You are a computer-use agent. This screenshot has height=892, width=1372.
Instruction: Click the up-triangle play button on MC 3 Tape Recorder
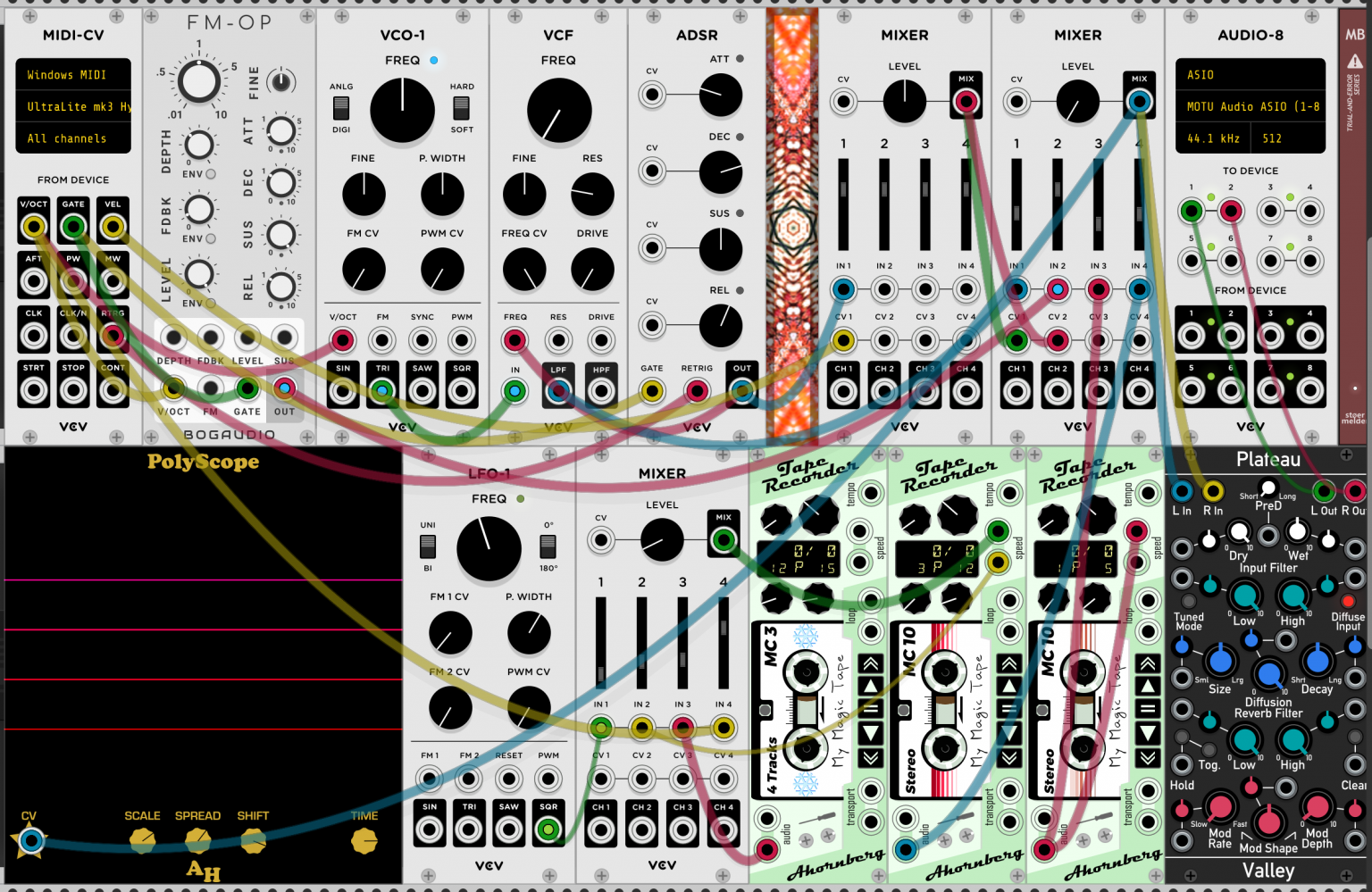871,687
